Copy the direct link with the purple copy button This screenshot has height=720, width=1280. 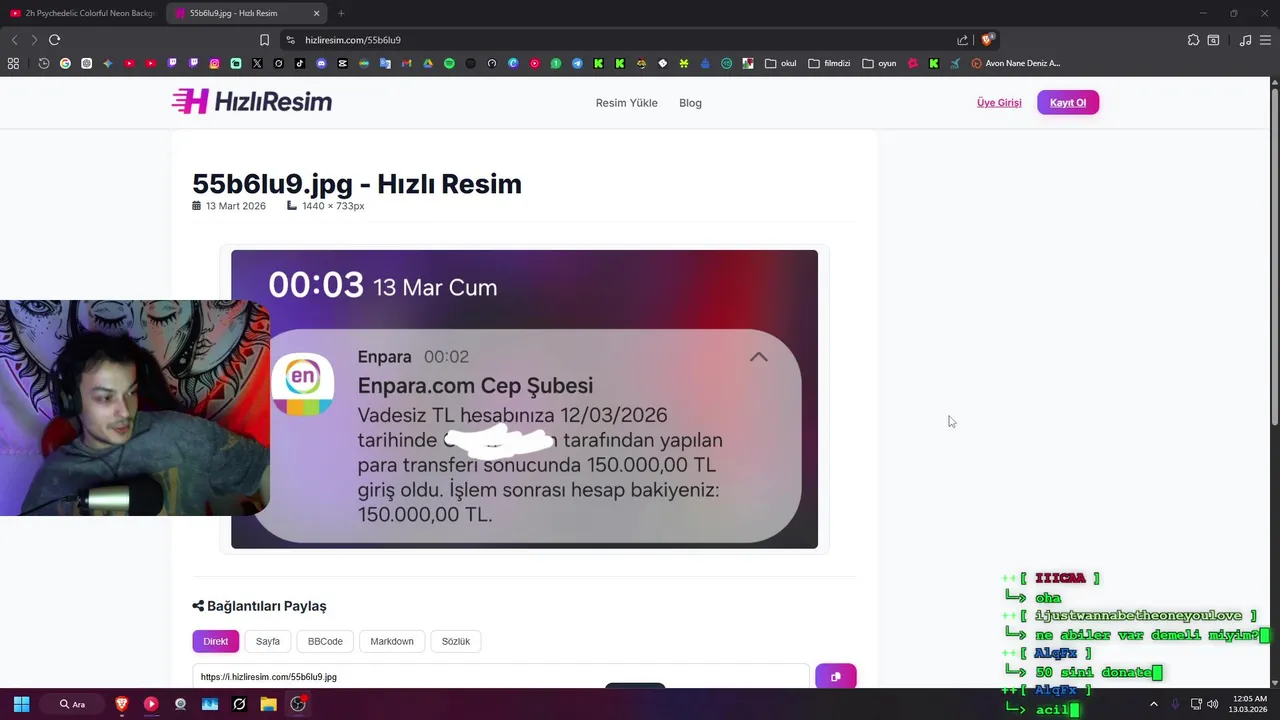836,676
